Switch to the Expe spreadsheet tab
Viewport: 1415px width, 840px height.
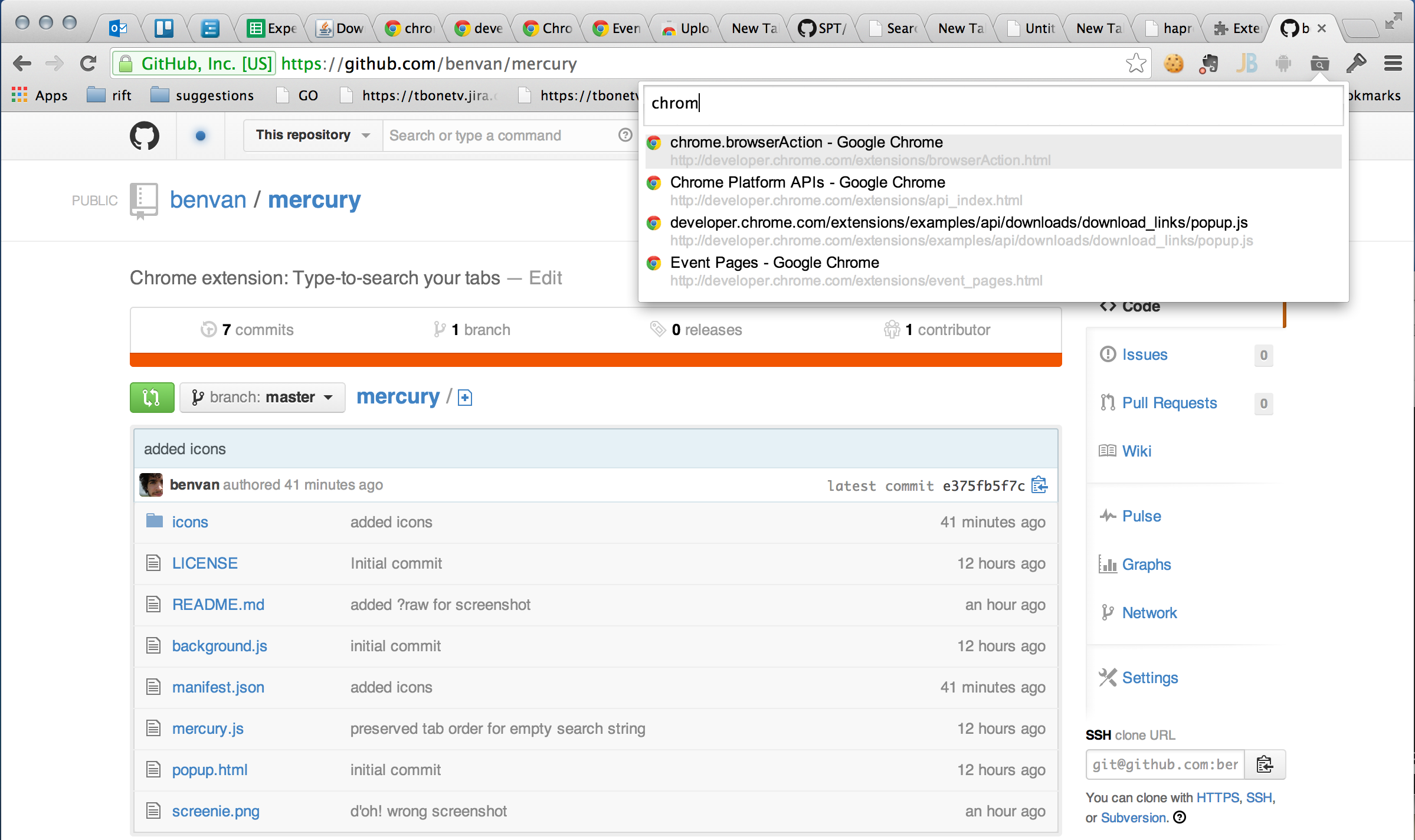tap(271, 28)
